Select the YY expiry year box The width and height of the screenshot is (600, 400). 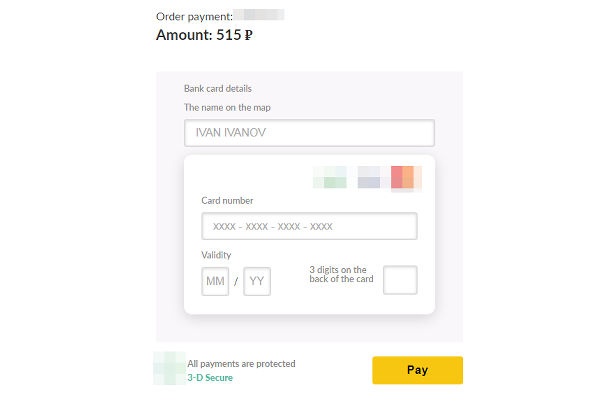(x=257, y=281)
